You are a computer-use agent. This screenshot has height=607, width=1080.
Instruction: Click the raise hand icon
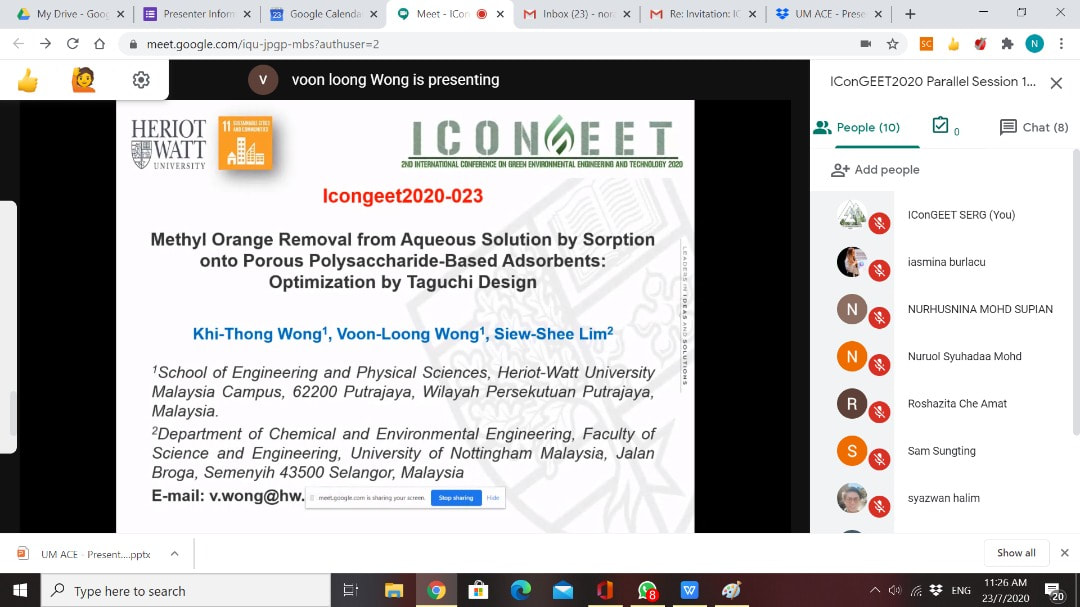[84, 80]
